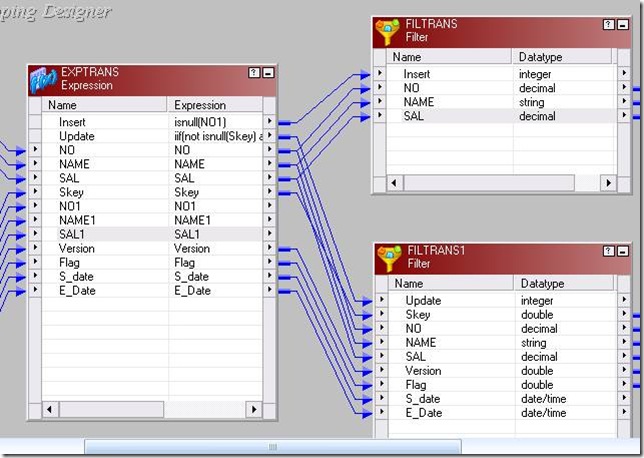Select the SAL1 port name in EXPTRANS
The height and width of the screenshot is (458, 644).
[x=72, y=234]
